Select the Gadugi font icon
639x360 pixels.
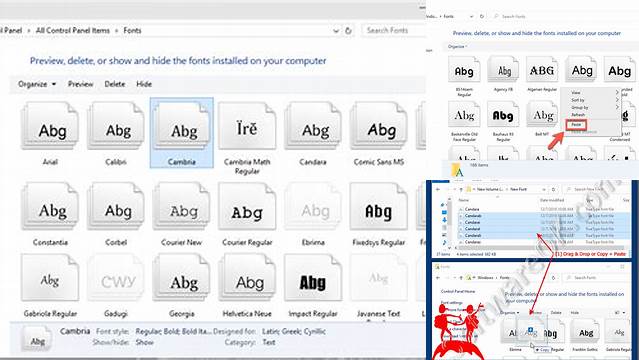116,278
